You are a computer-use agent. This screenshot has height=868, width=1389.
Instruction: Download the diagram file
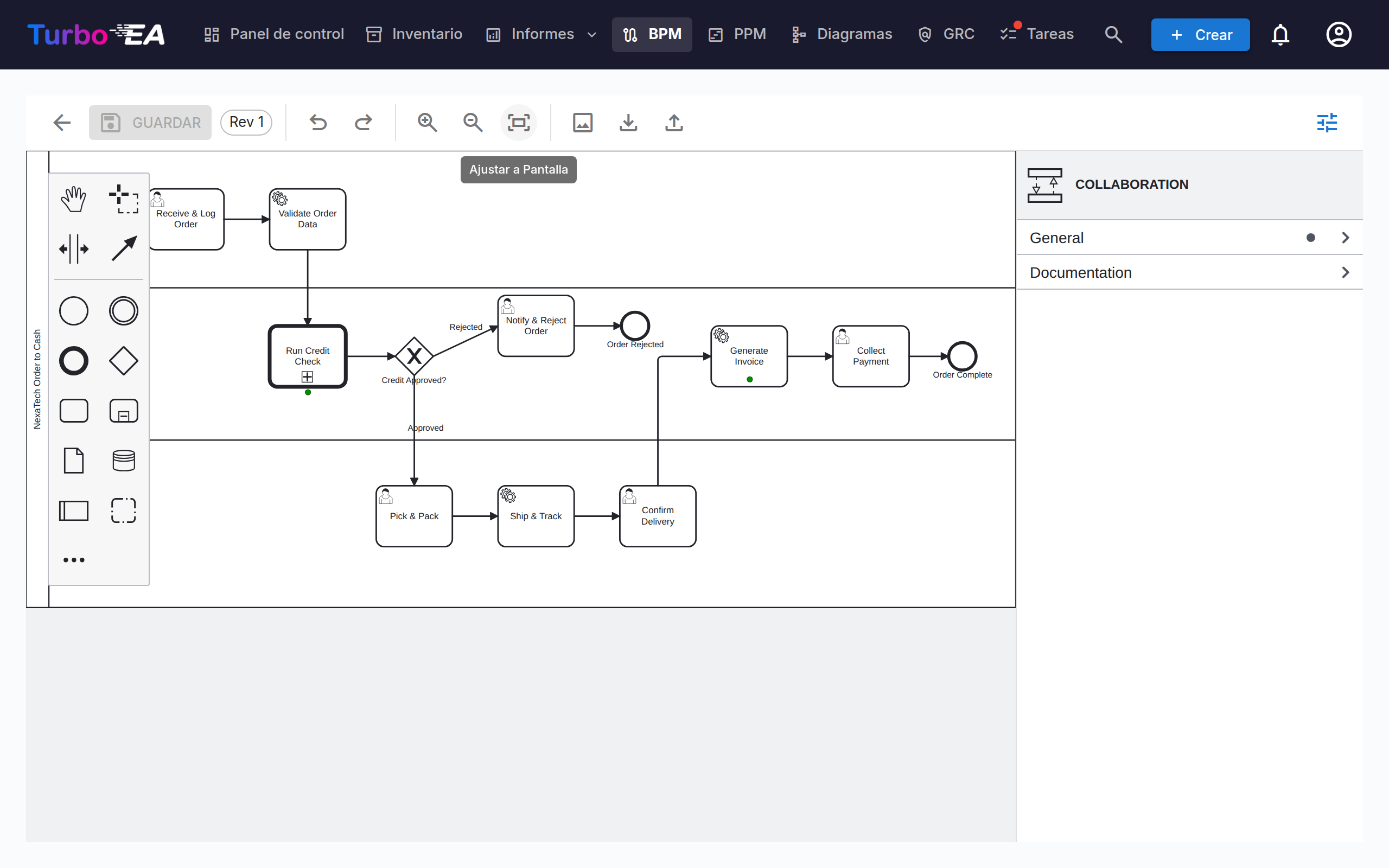click(x=628, y=122)
